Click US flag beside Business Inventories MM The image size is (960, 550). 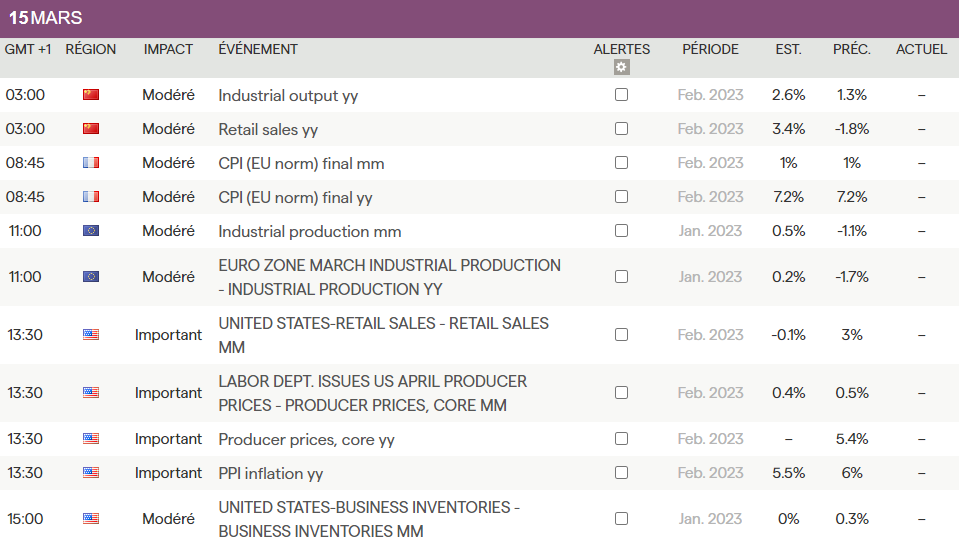[91, 519]
